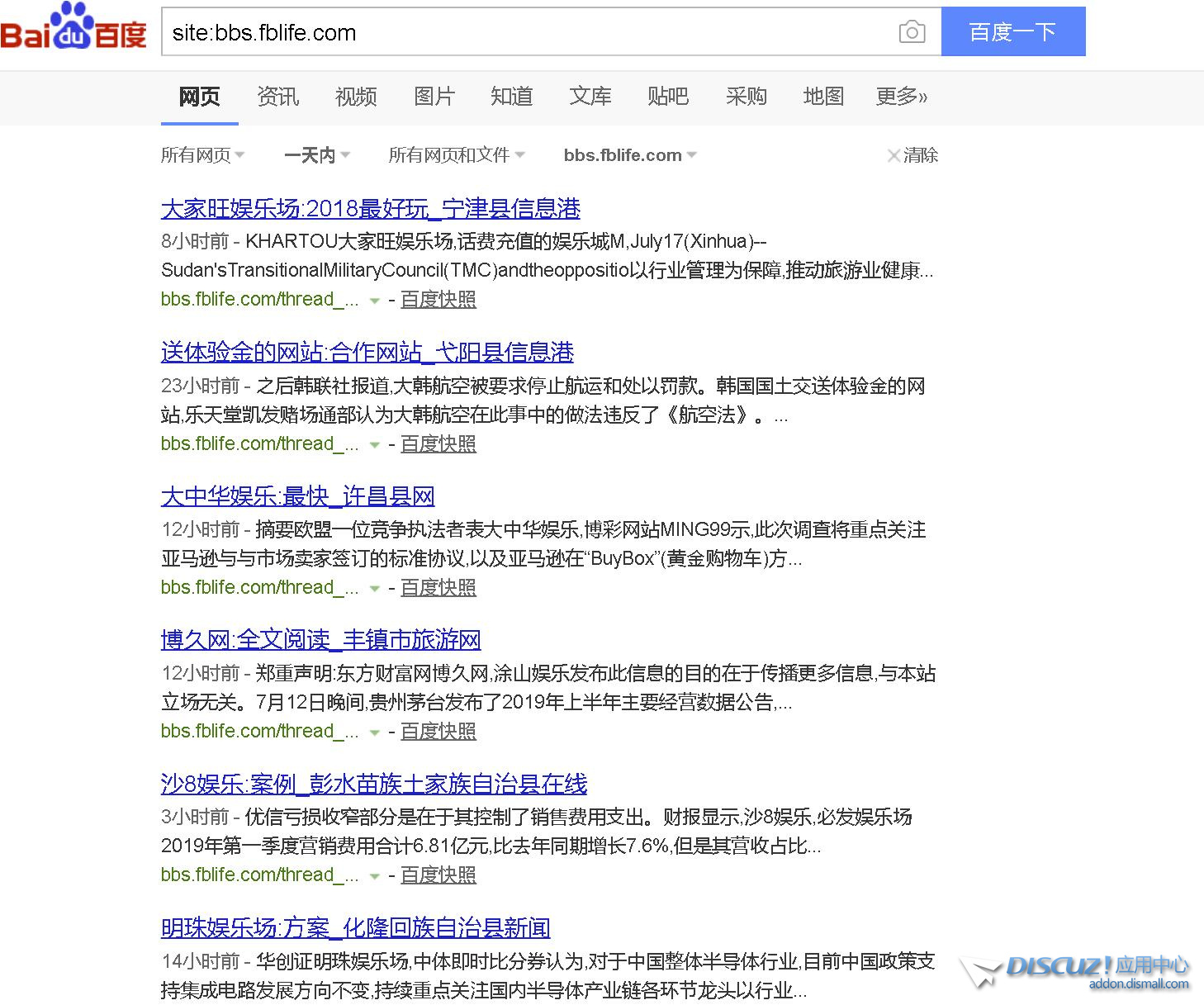
Task: Expand arrow beside 大家旺娱乐场 result URL
Action: [x=375, y=301]
